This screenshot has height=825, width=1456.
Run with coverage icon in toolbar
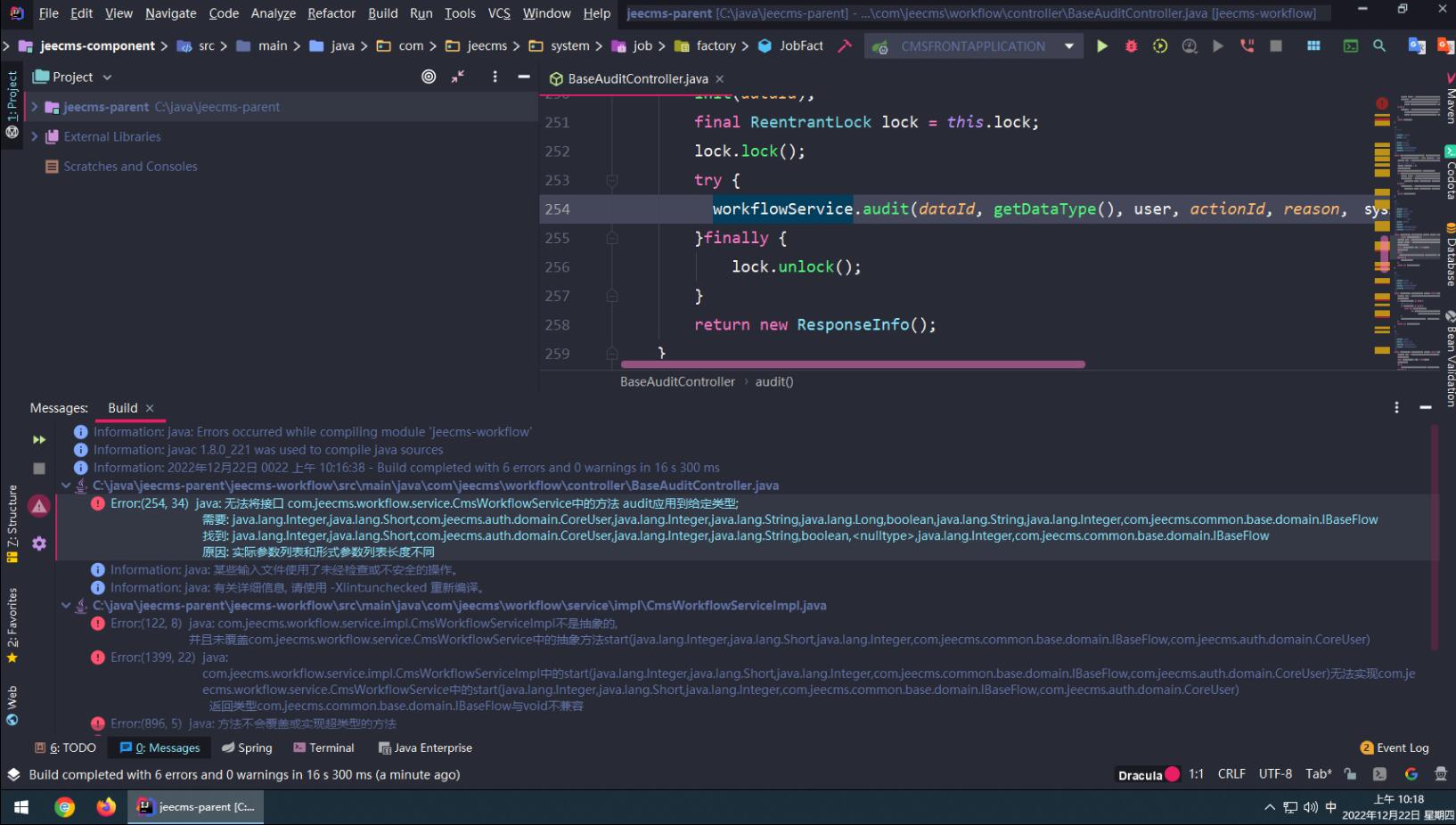tap(1160, 46)
